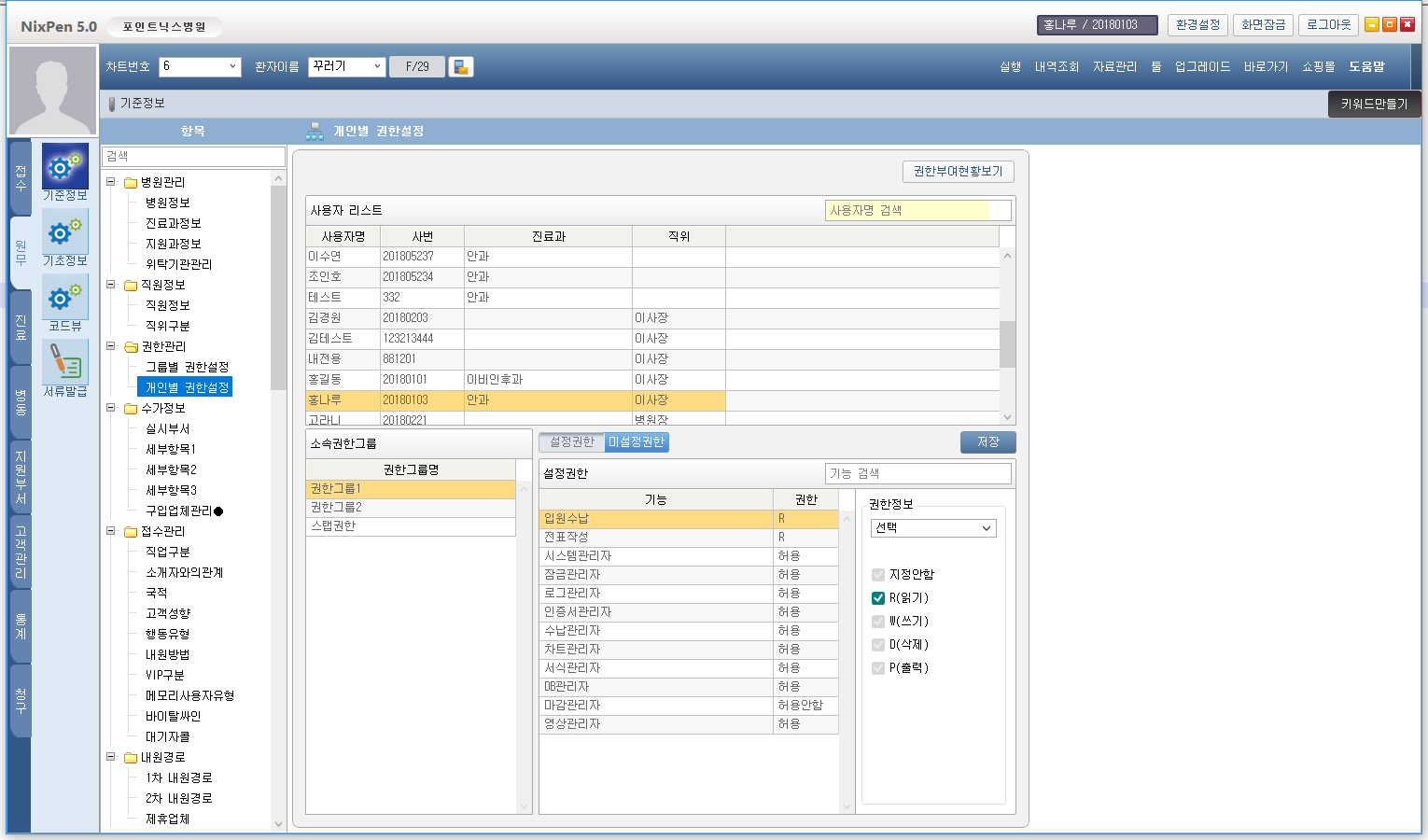Toggle the W(쓰기) permission checkbox
The width and height of the screenshot is (1428, 840).
tap(877, 622)
